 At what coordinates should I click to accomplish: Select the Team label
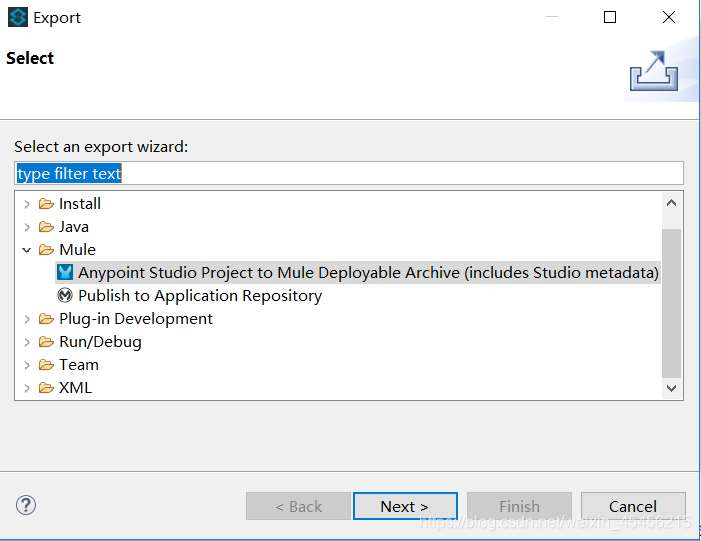tap(79, 365)
